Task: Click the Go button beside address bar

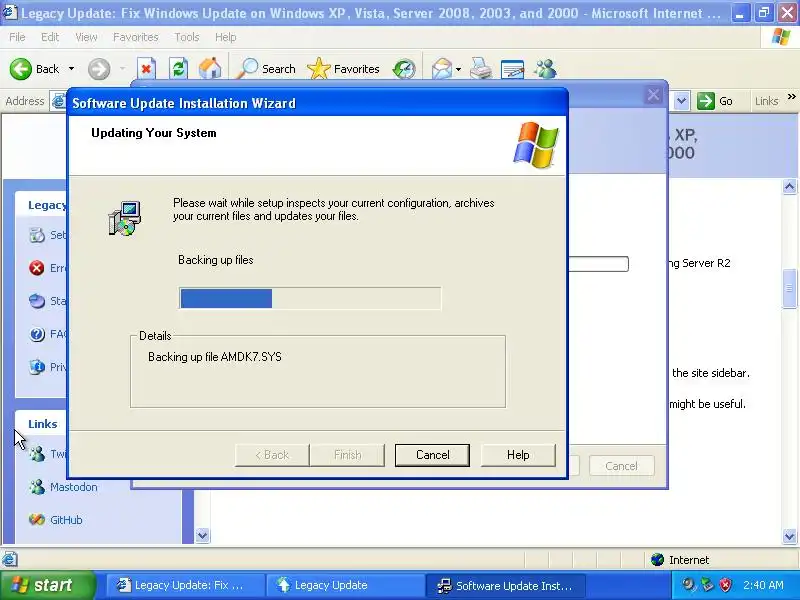Action: 715,101
